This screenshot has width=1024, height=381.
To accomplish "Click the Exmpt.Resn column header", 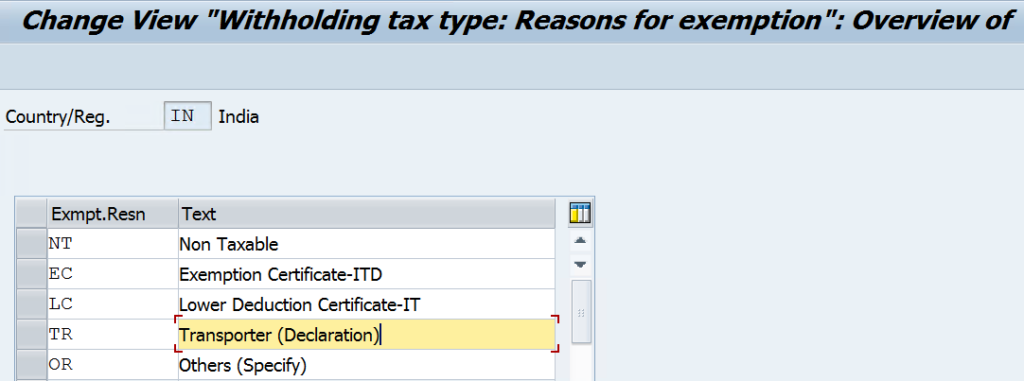I will (112, 214).
